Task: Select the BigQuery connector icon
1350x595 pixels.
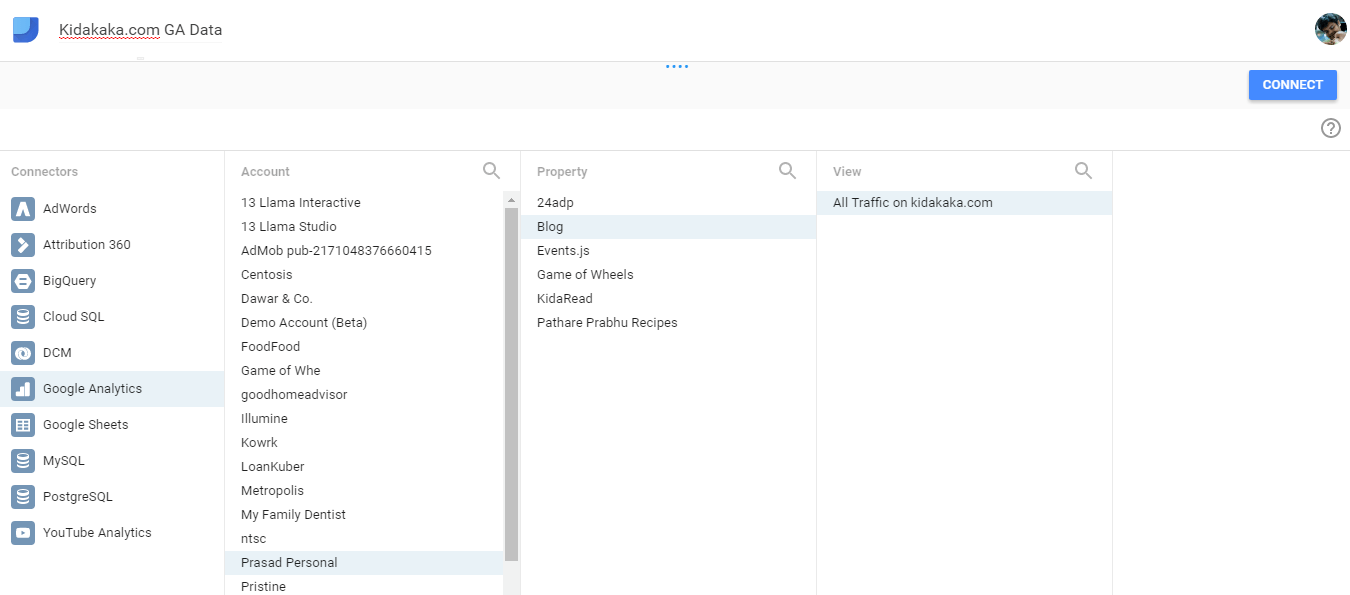Action: click(23, 281)
